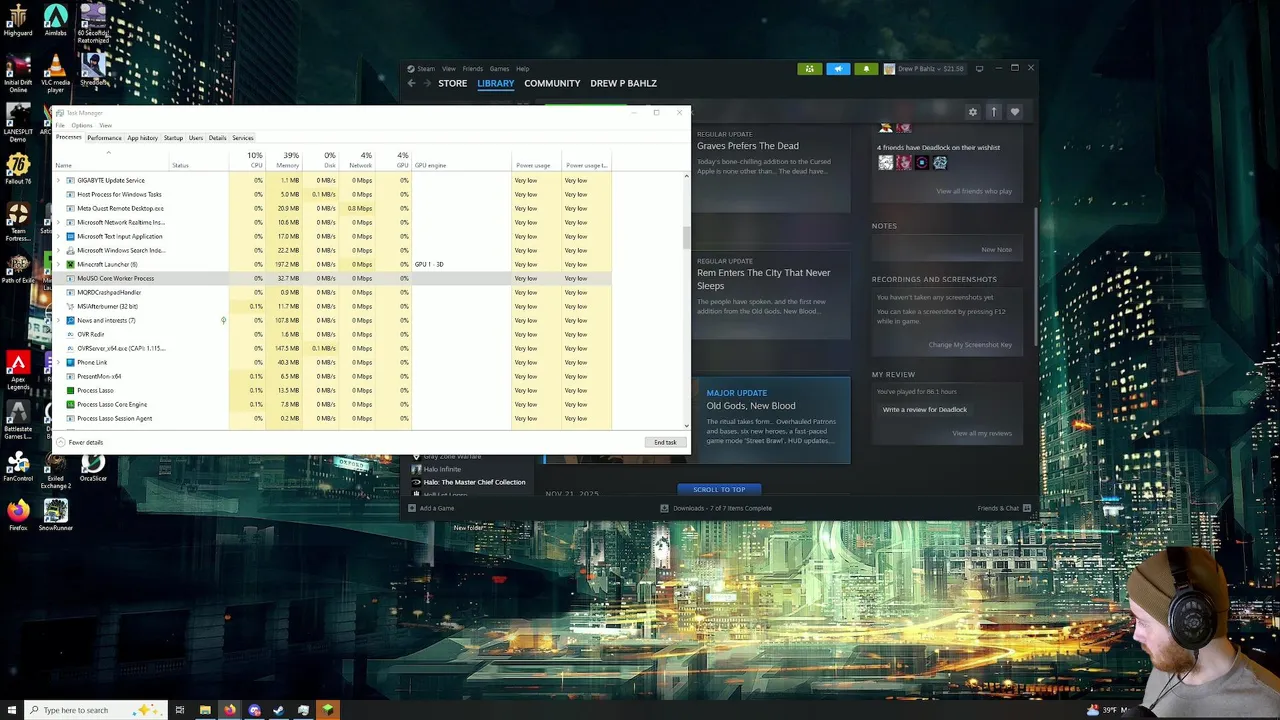Switch to Performance tab

104,138
